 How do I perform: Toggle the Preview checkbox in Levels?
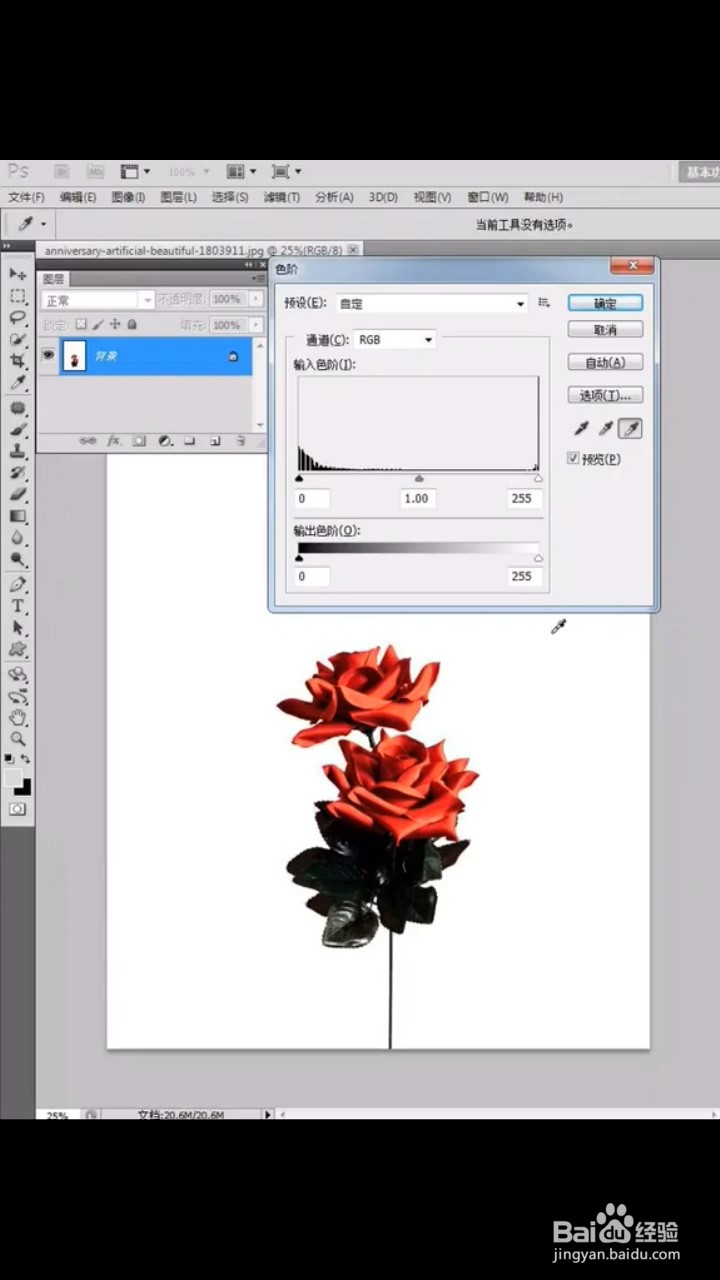click(x=573, y=458)
